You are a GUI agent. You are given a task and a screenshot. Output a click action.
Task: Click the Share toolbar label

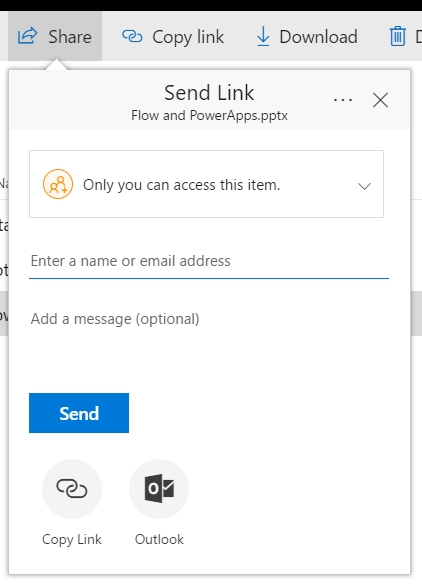[70, 37]
